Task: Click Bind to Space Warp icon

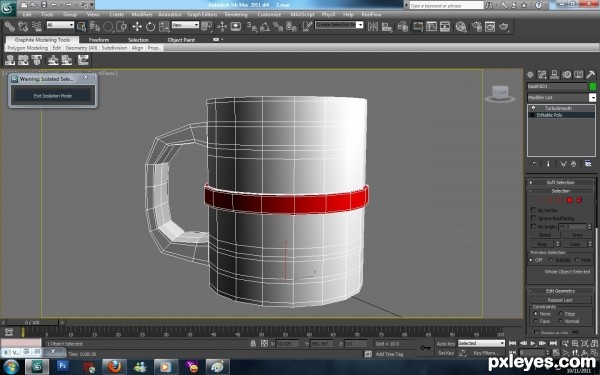Action: (x=37, y=26)
